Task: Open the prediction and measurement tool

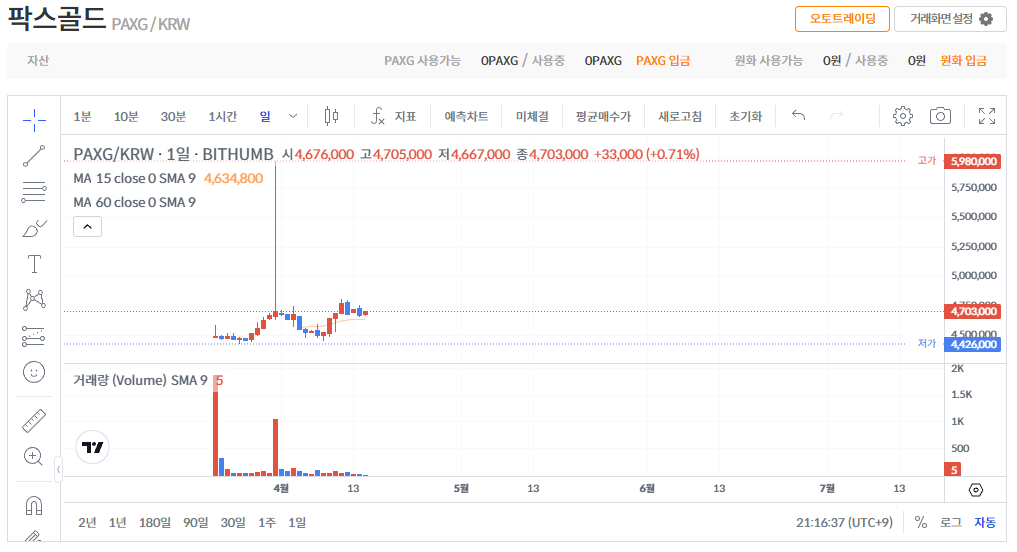Action: tap(34, 335)
